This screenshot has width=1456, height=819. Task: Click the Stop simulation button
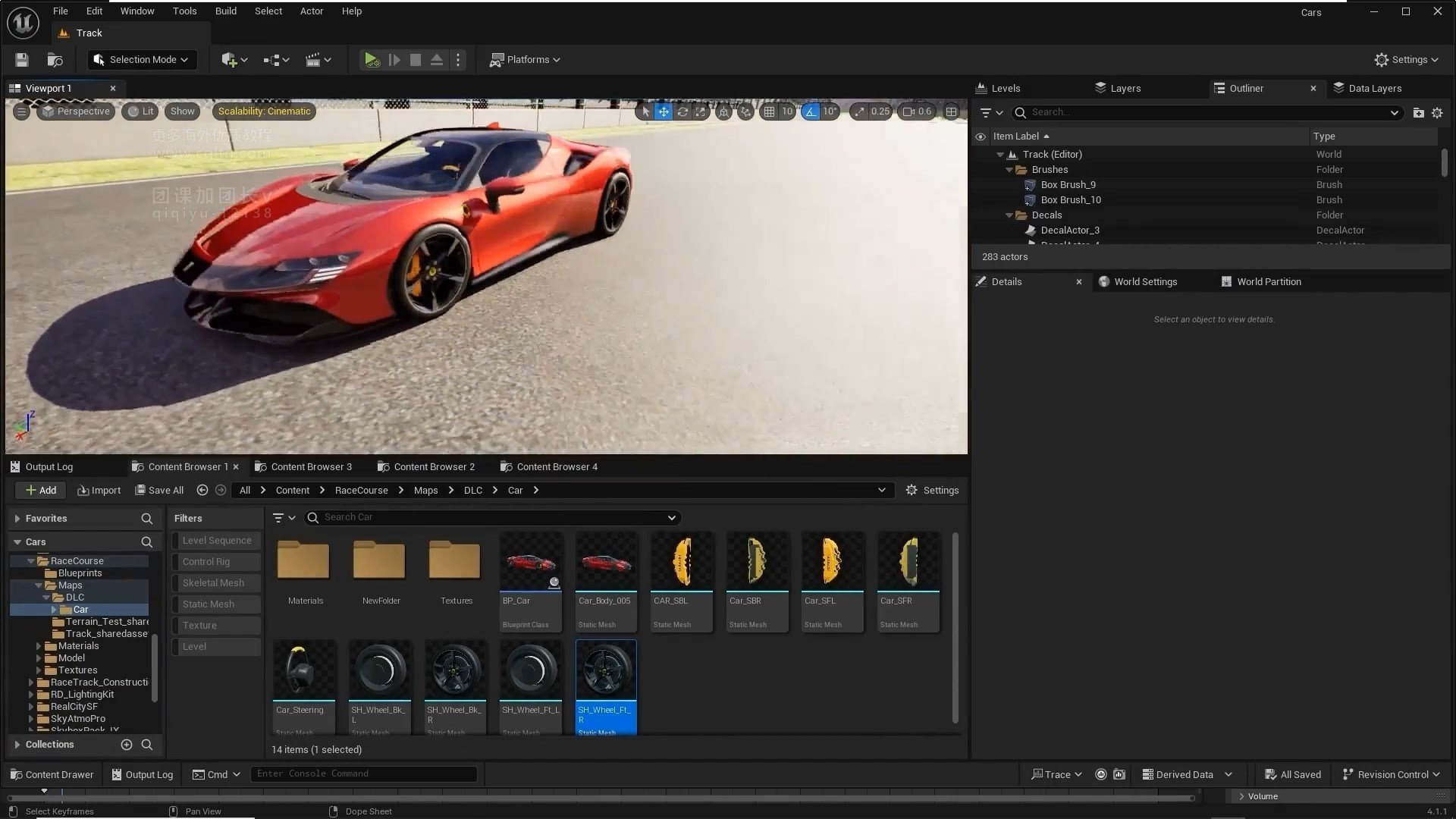tap(416, 60)
